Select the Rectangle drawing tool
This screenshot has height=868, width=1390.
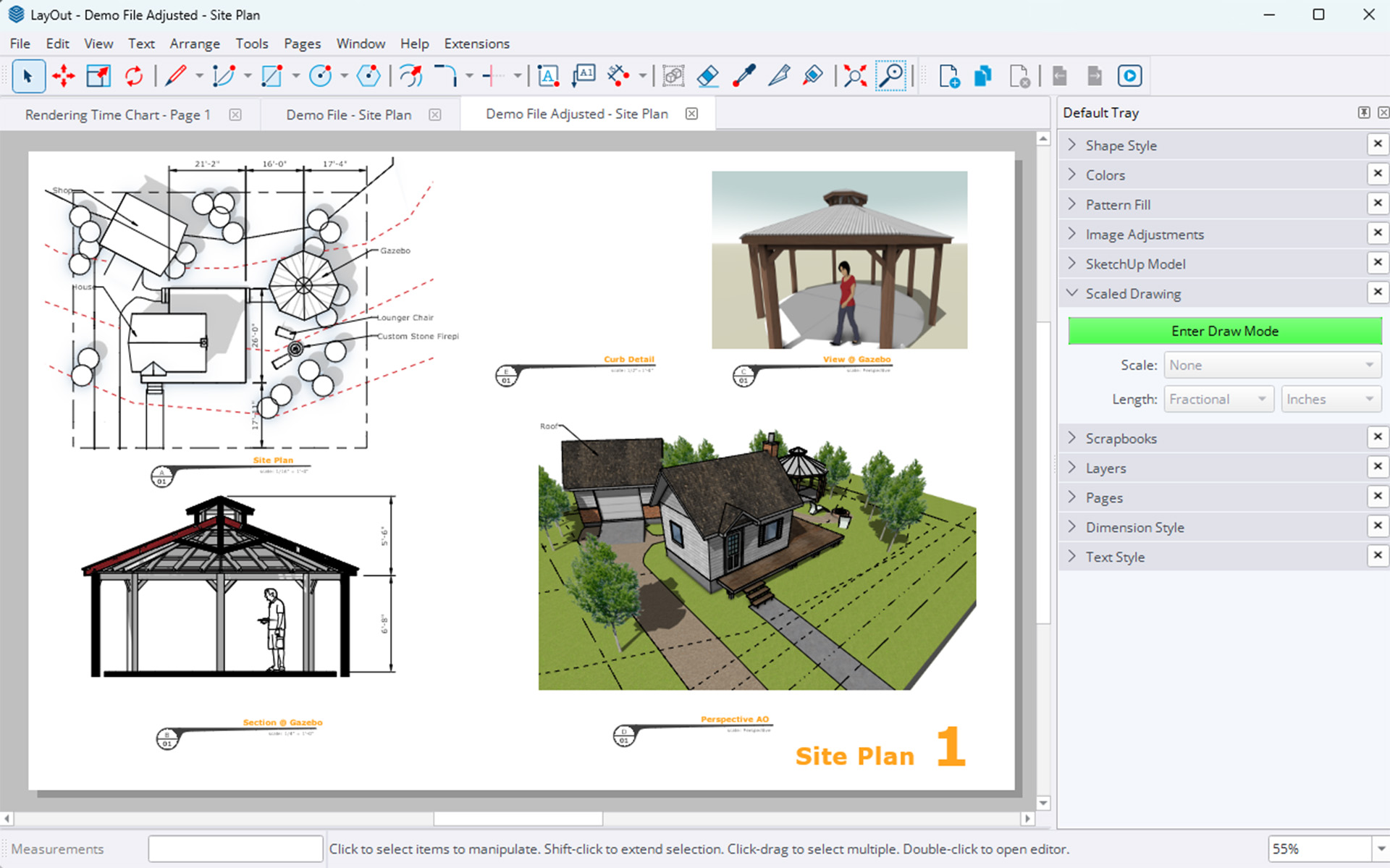pos(271,76)
